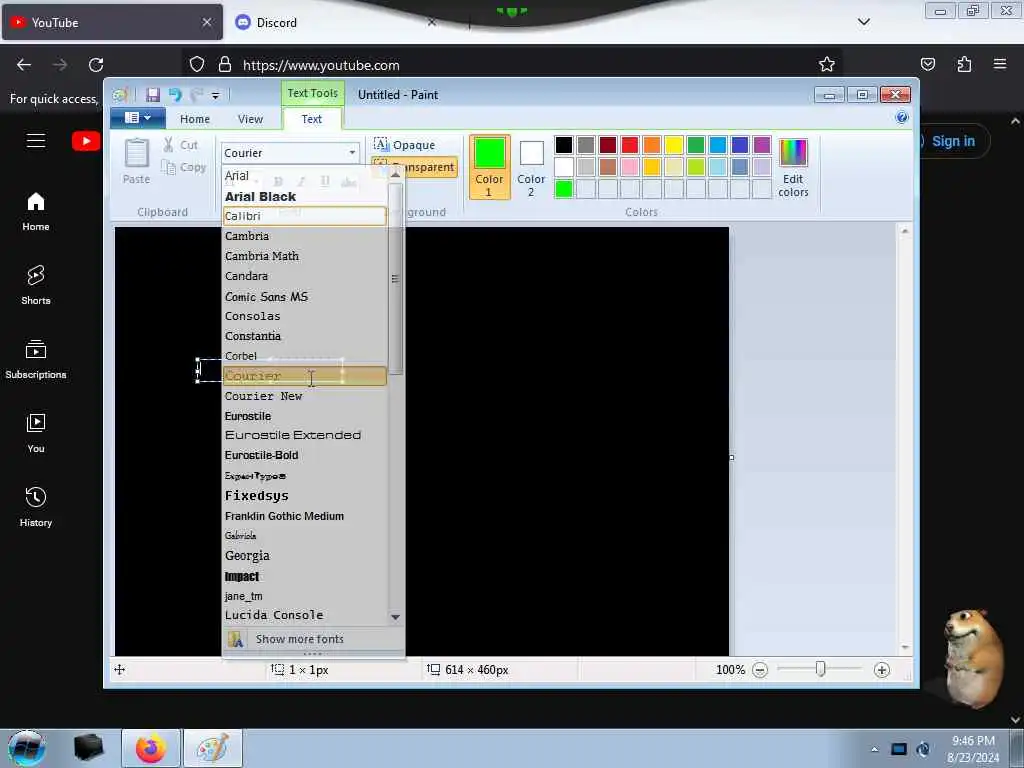Choose Fixedsys from font list
This screenshot has width=1024, height=768.
pyautogui.click(x=304, y=496)
